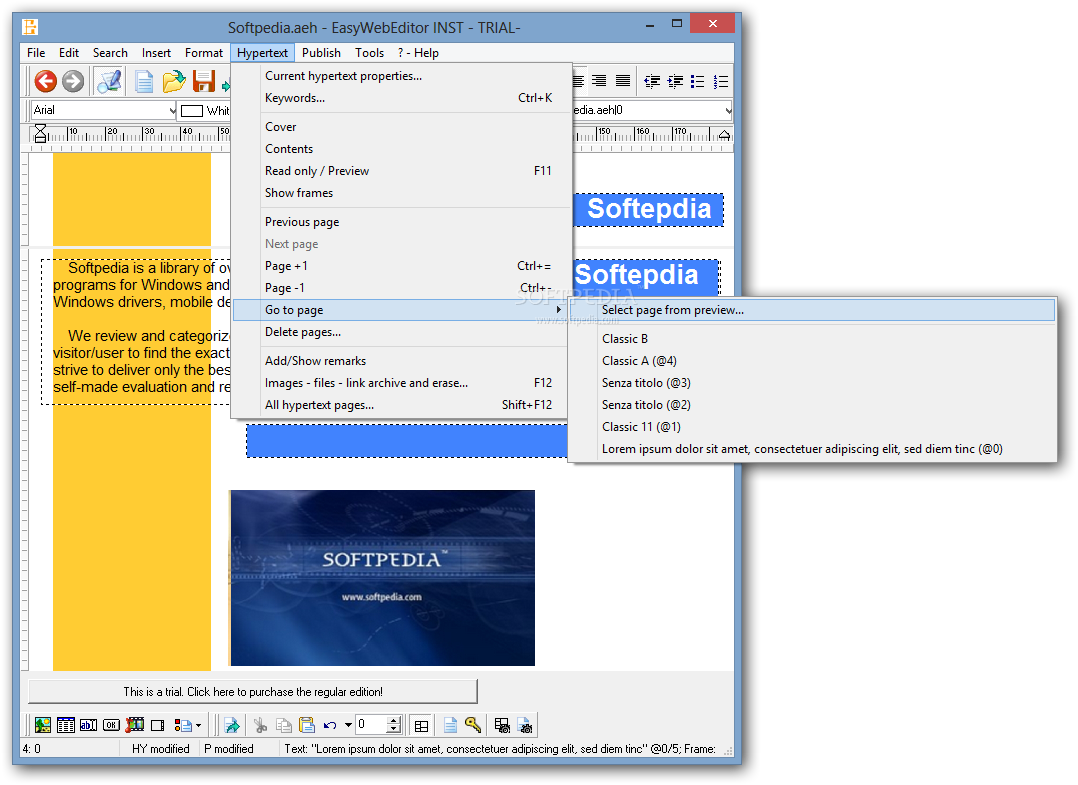Create a new document with the page icon
Viewport: 1078px width, 785px height.
click(x=144, y=81)
